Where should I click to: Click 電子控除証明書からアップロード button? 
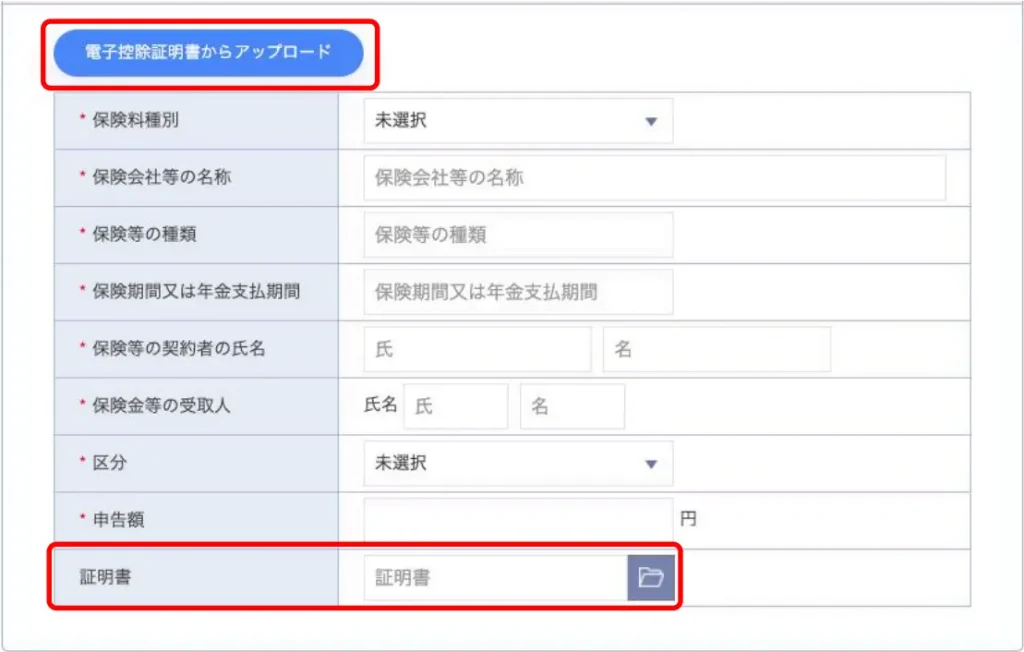(x=208, y=53)
